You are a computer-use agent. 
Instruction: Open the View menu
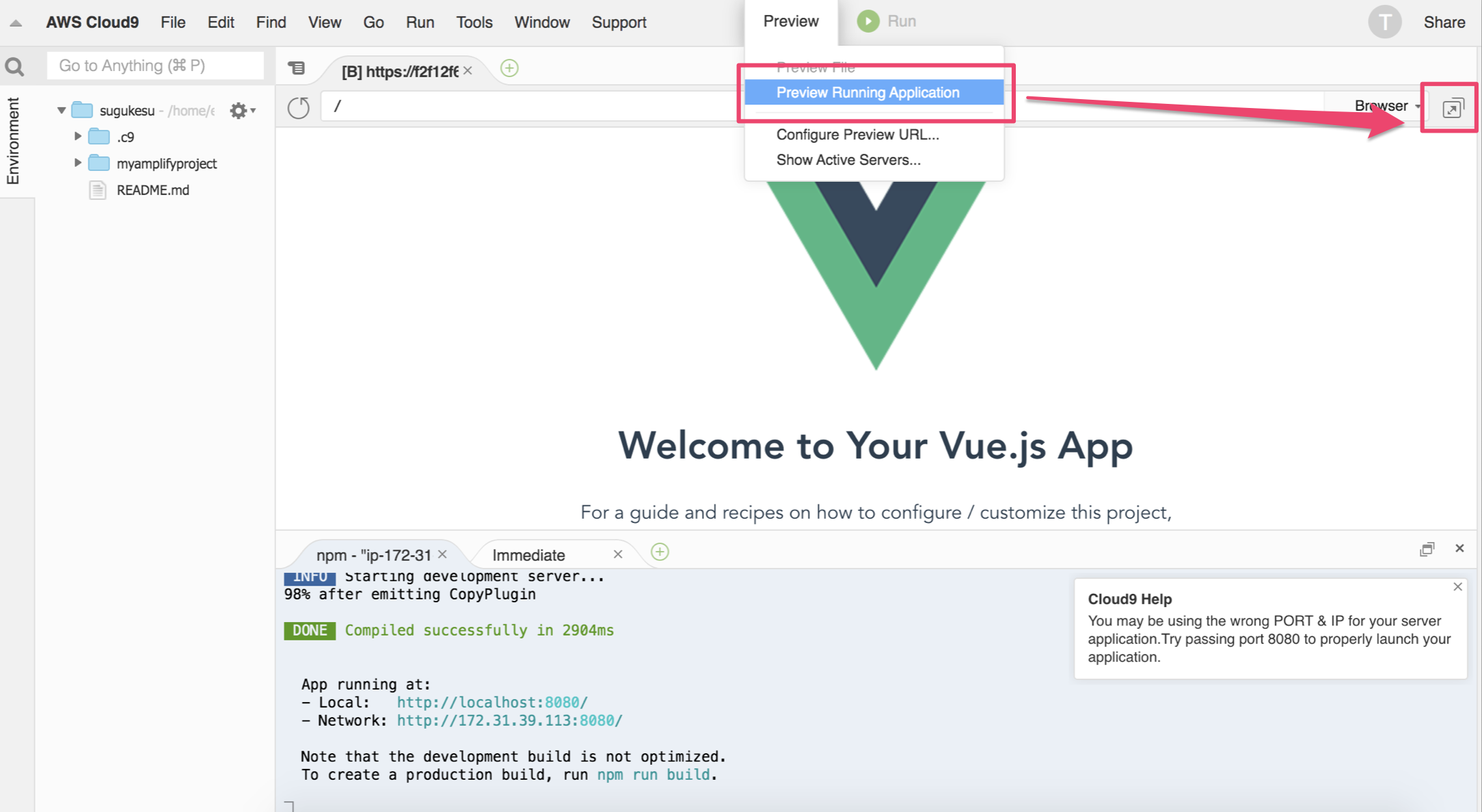click(x=324, y=23)
